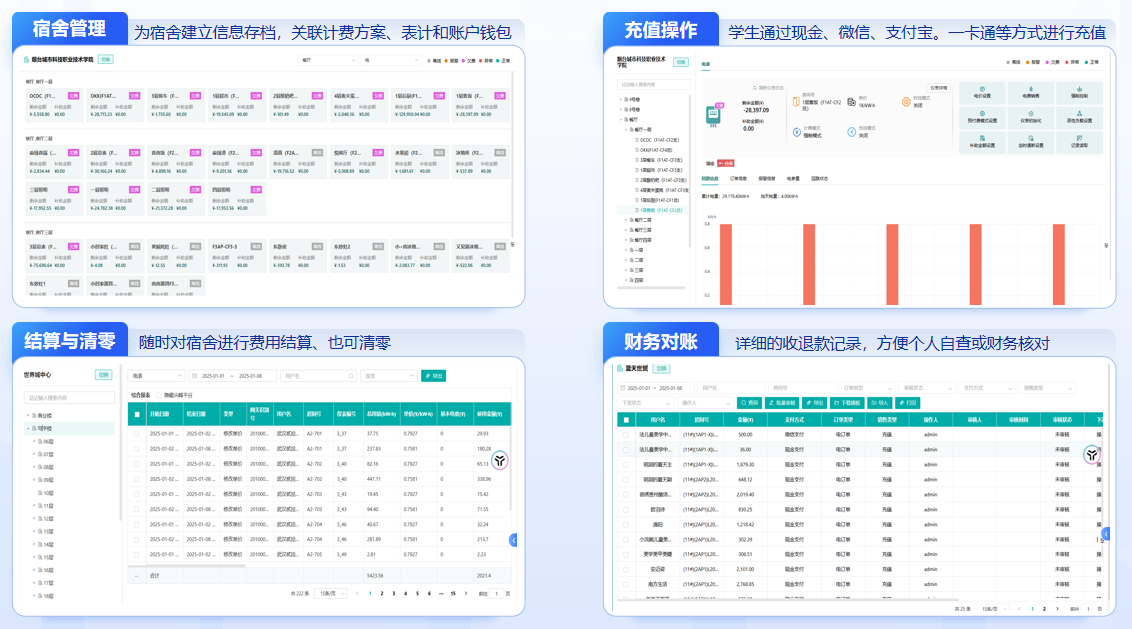Open the 电表 dropdown in settlement panel
This screenshot has height=629, width=1132.
coord(157,376)
